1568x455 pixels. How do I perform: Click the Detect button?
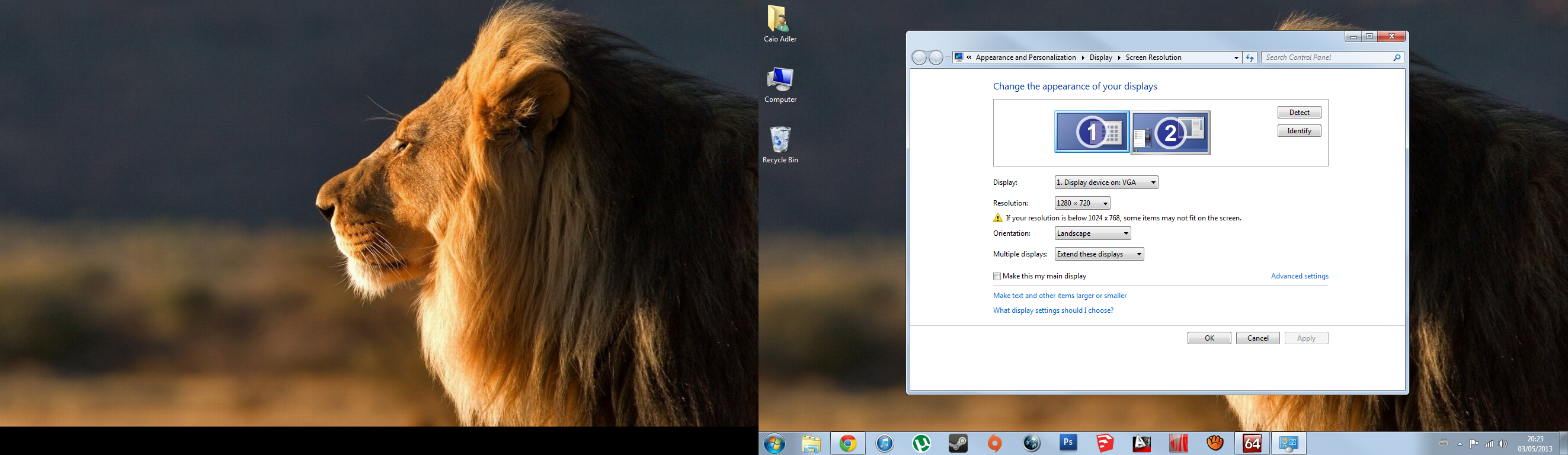pos(1299,113)
